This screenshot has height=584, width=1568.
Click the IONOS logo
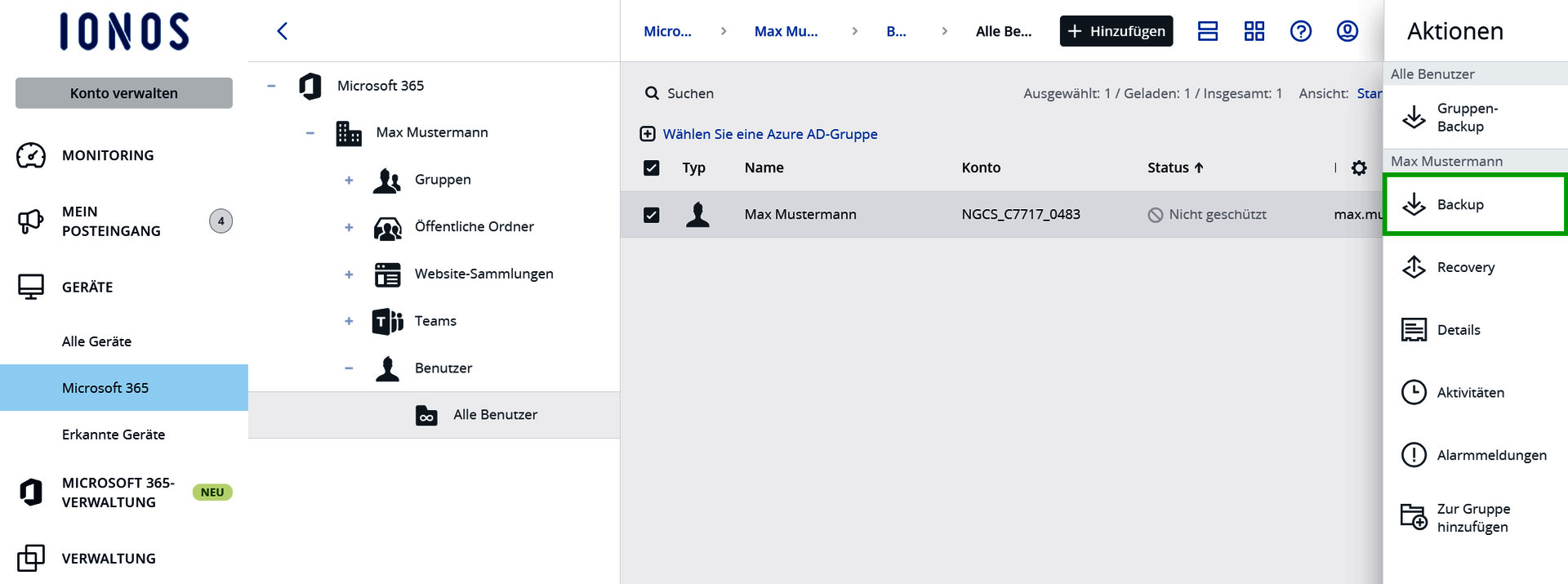tap(124, 32)
